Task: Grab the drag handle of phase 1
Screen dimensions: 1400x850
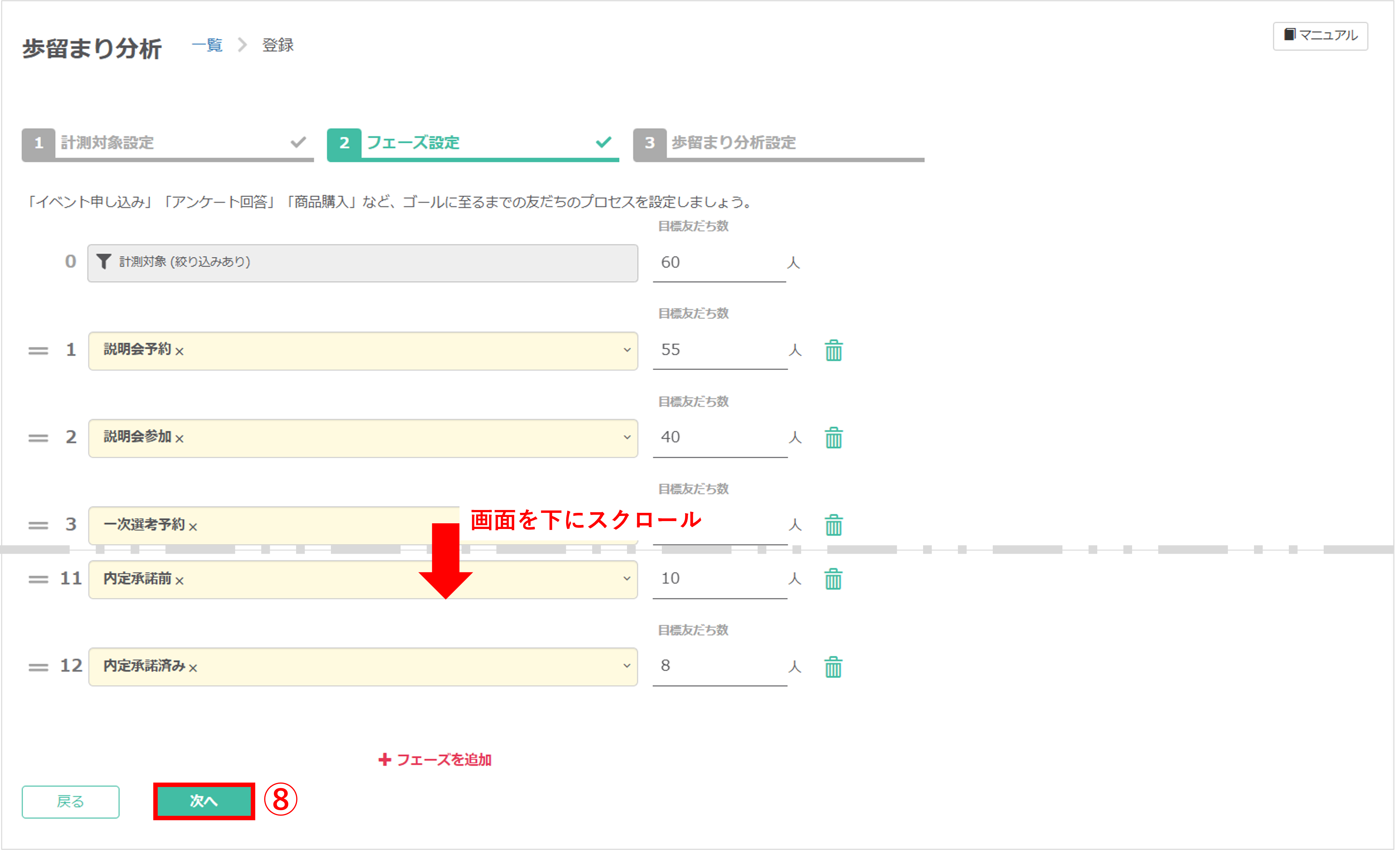Action: point(38,350)
